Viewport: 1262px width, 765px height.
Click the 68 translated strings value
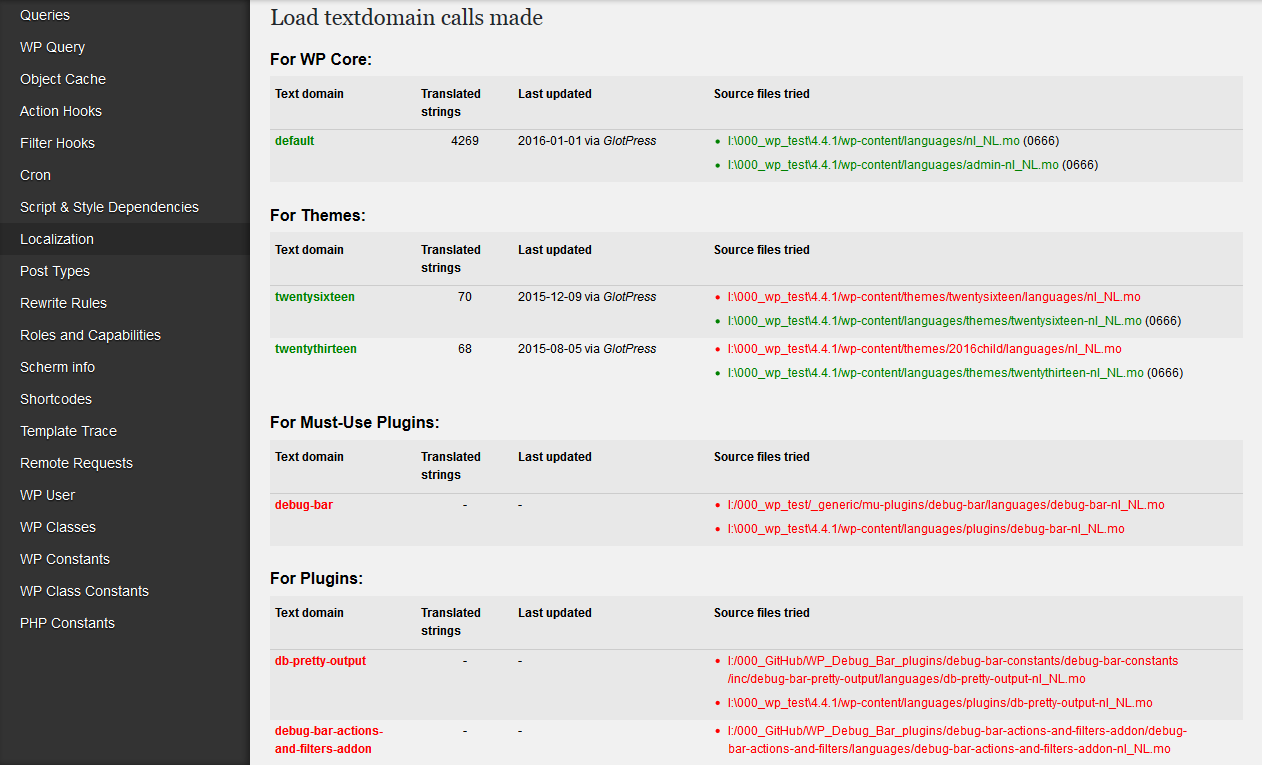pyautogui.click(x=465, y=349)
